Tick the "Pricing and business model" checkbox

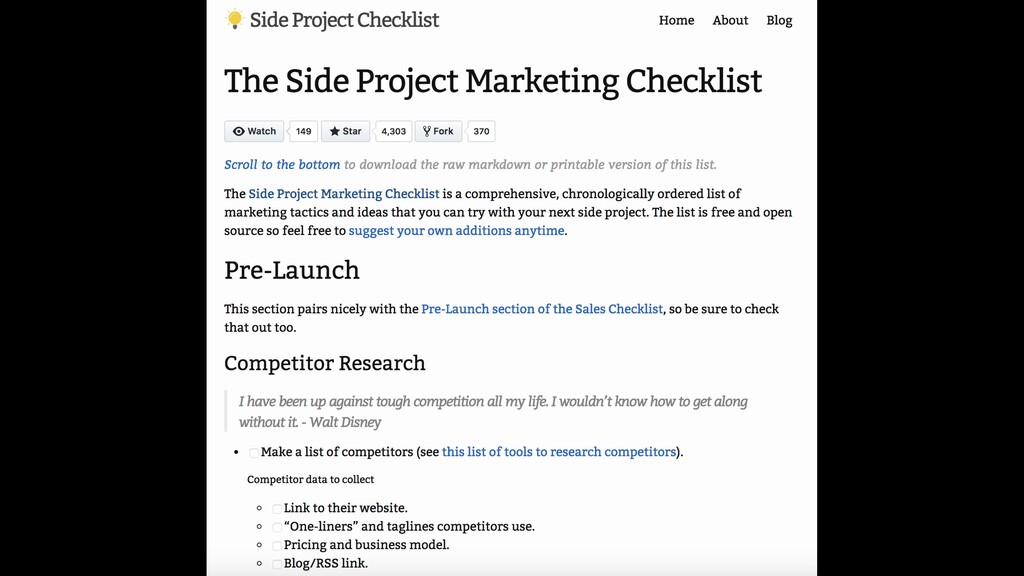(277, 546)
